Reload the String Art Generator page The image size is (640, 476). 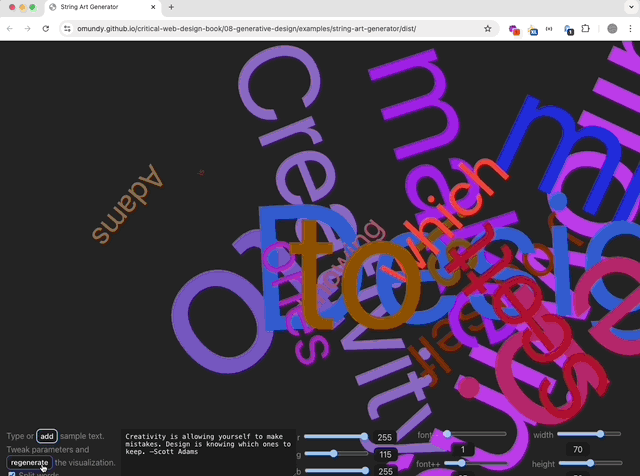(46, 29)
